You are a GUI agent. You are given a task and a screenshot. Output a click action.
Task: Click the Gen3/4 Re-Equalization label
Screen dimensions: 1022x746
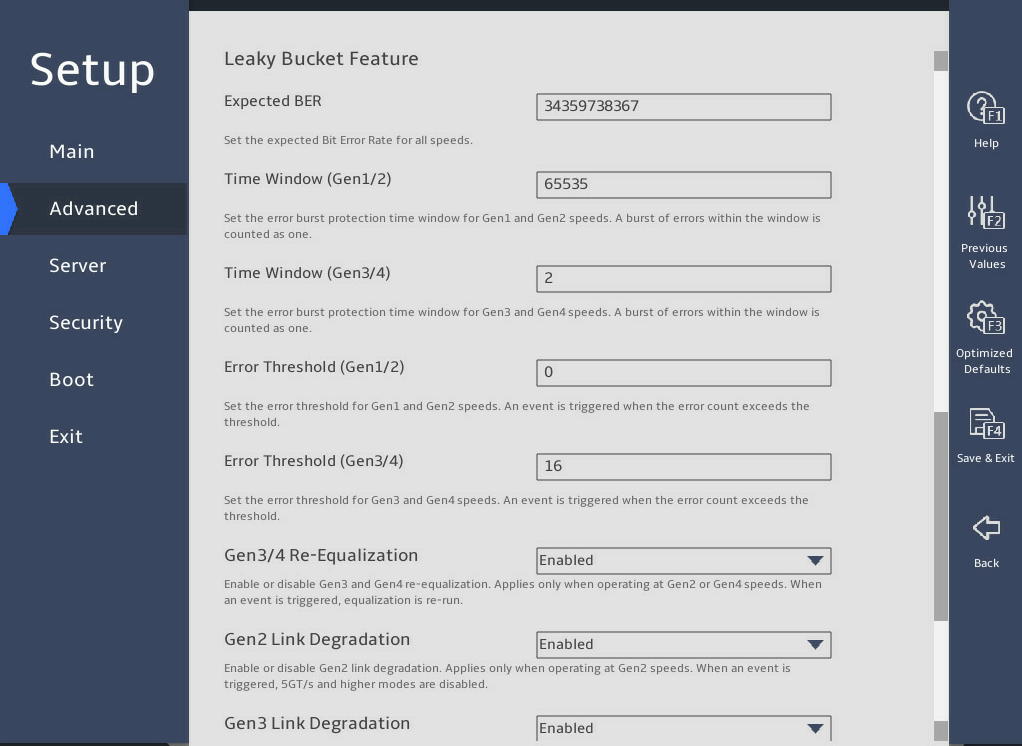point(321,555)
